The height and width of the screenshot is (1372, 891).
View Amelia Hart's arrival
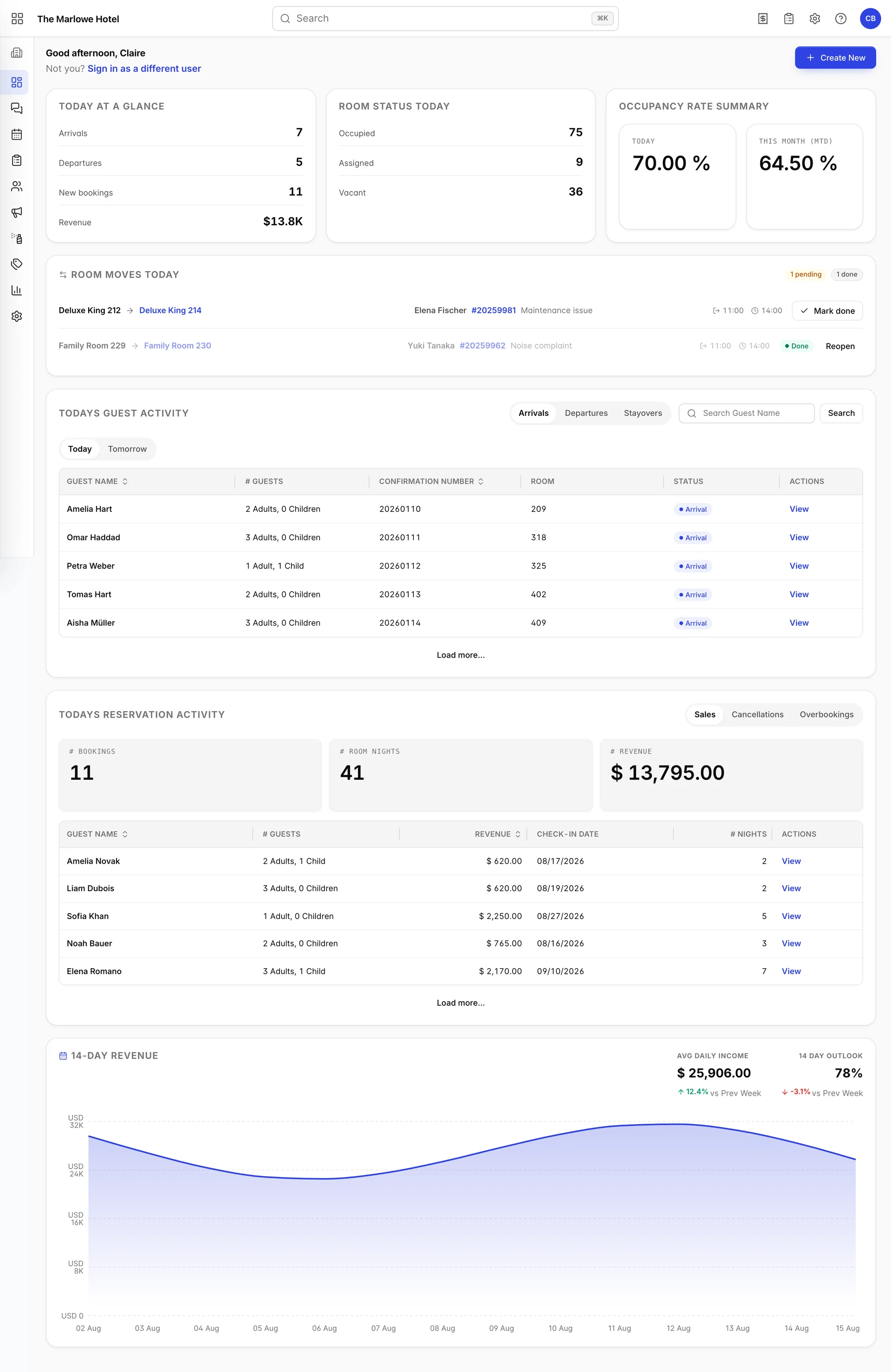(799, 509)
